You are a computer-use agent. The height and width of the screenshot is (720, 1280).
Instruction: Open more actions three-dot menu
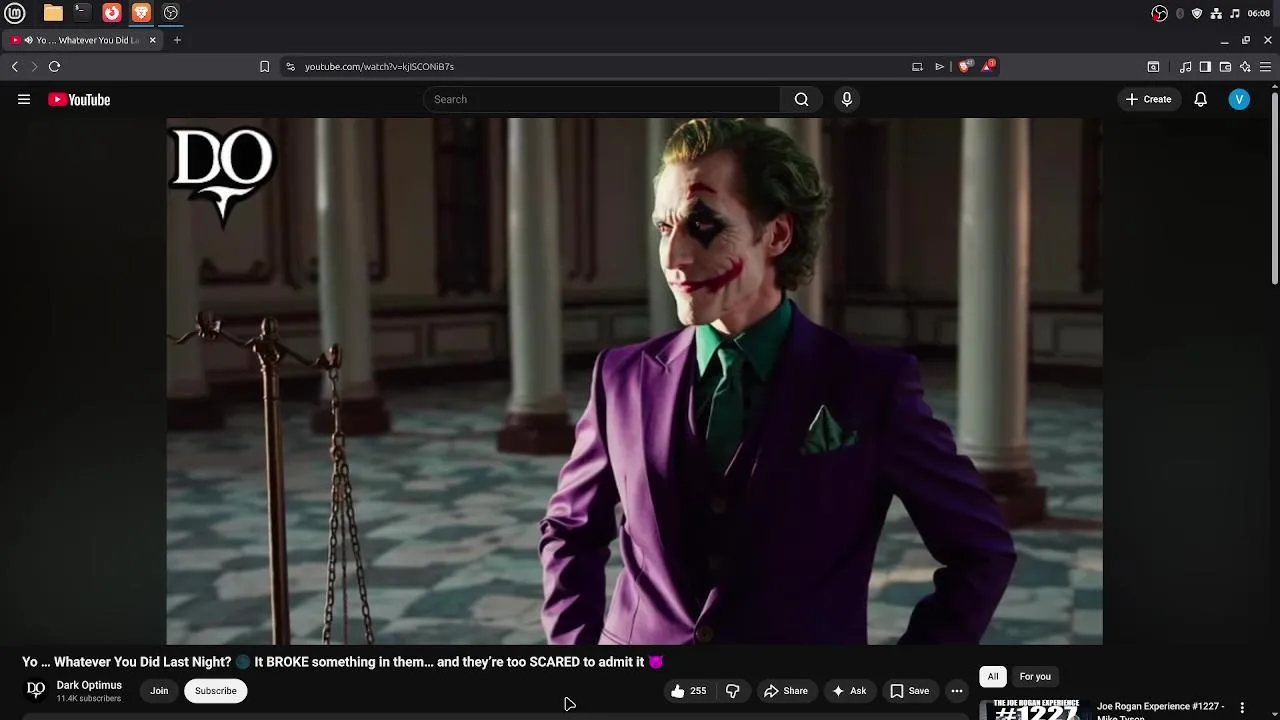[957, 691]
